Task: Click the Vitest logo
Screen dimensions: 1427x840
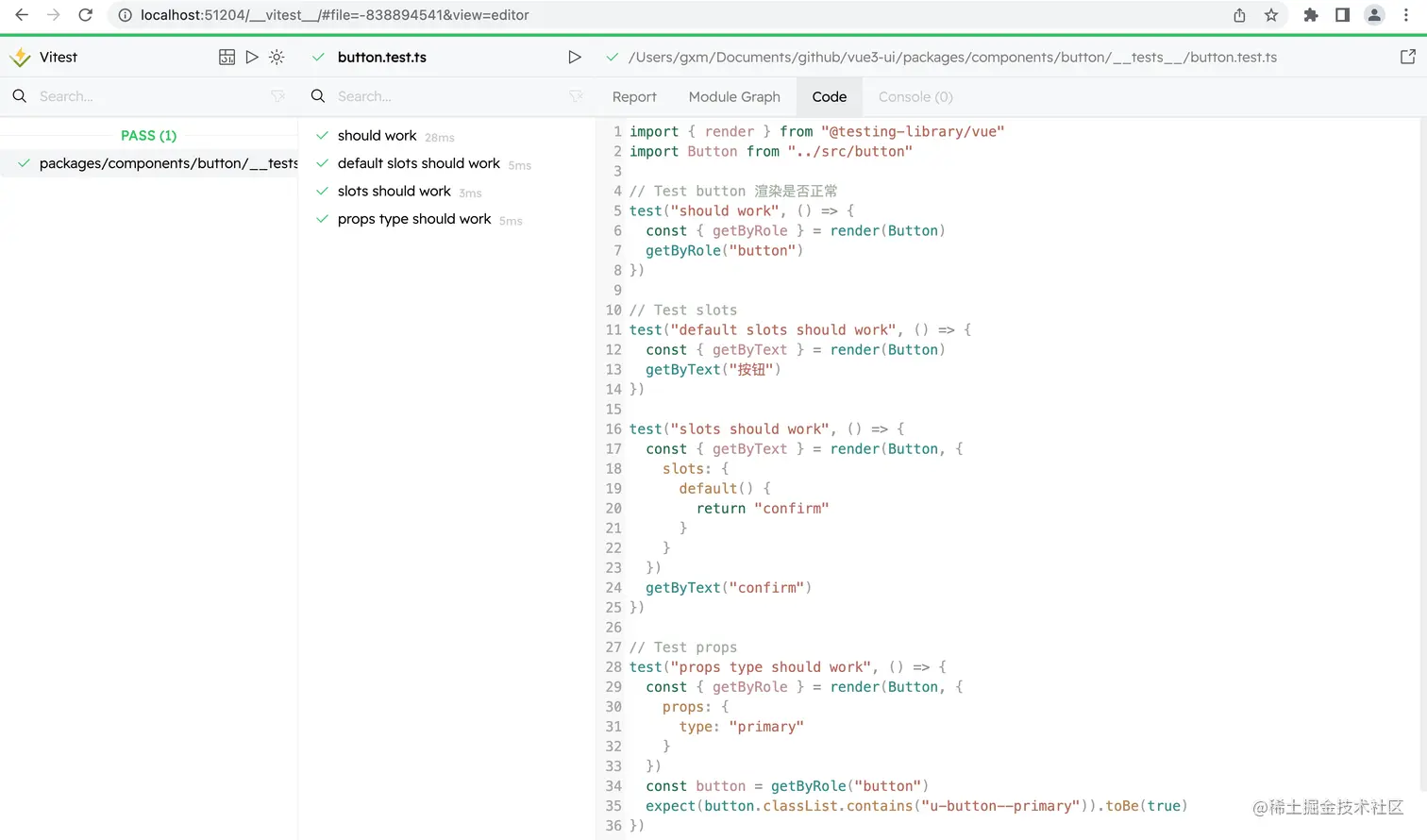Action: (20, 58)
